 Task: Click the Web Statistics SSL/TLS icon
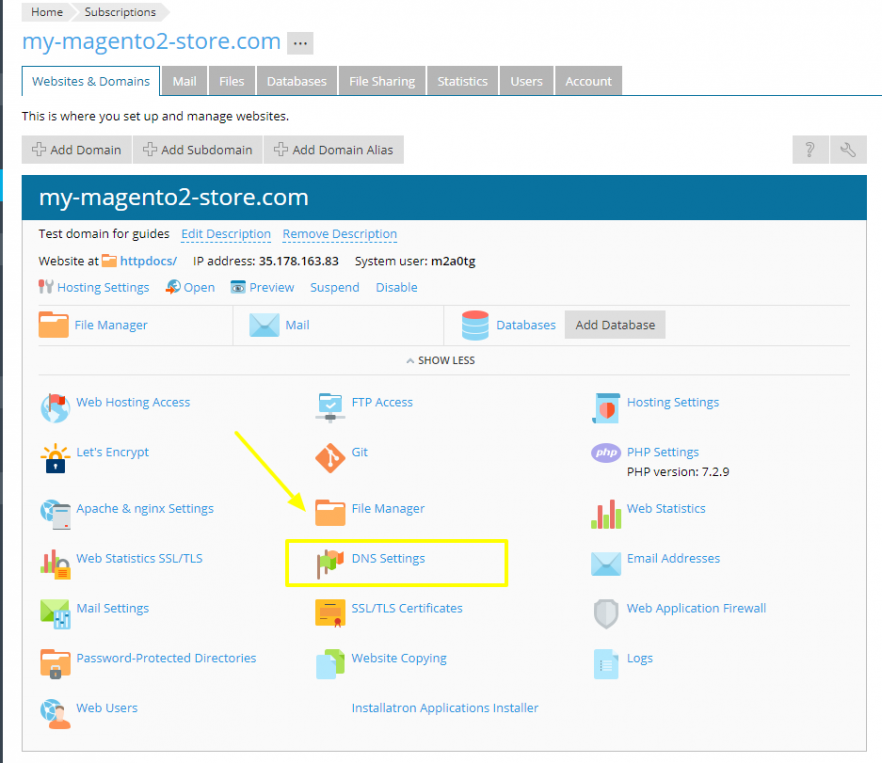pos(55,564)
